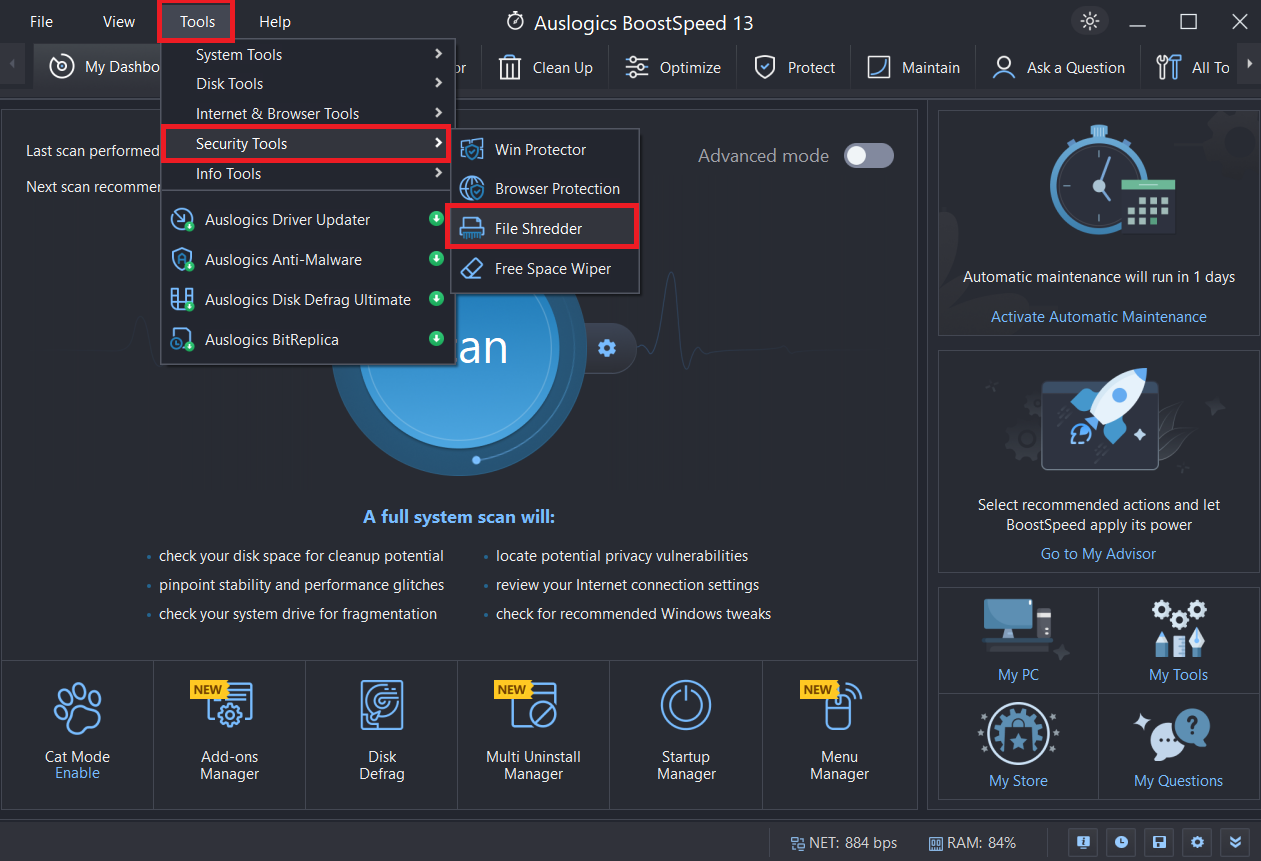Open the My Store tile

point(1018,746)
